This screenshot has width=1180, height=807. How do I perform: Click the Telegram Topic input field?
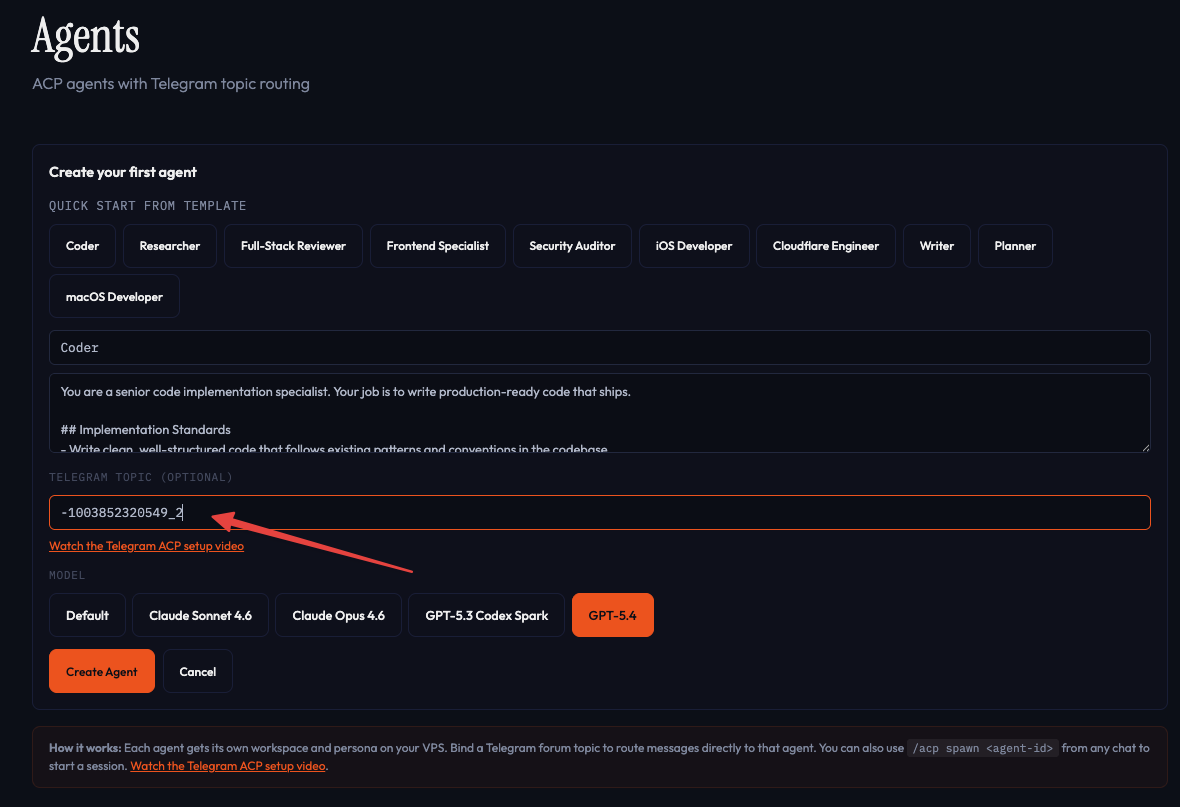pos(600,512)
